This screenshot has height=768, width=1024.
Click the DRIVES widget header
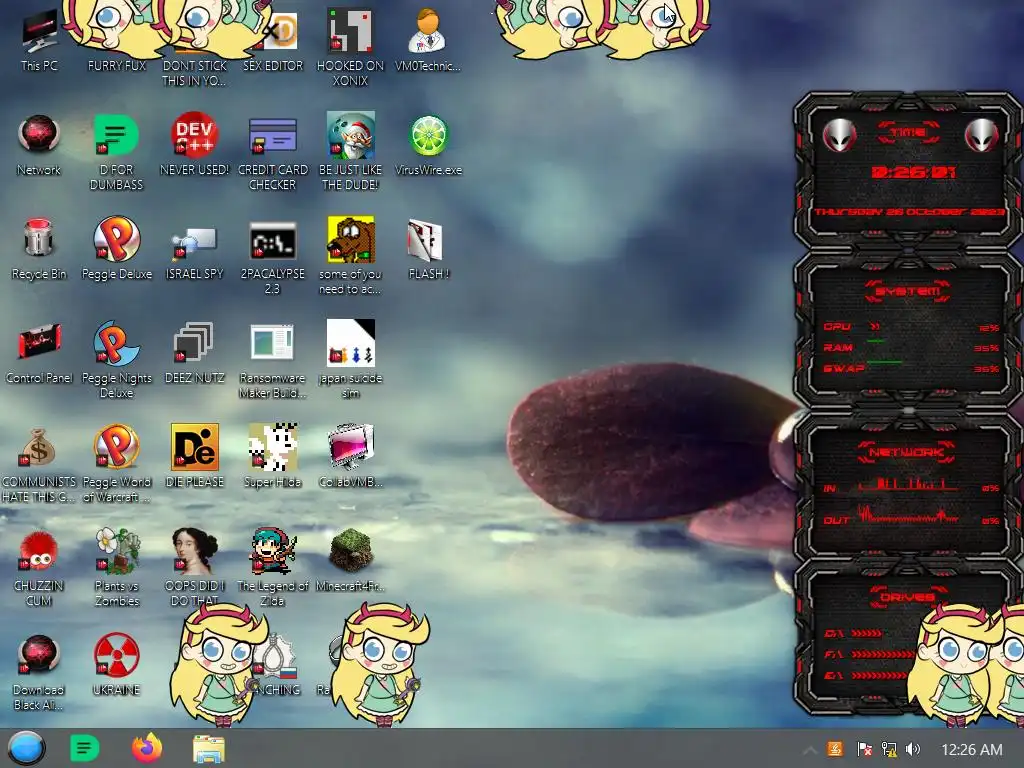pyautogui.click(x=907, y=597)
